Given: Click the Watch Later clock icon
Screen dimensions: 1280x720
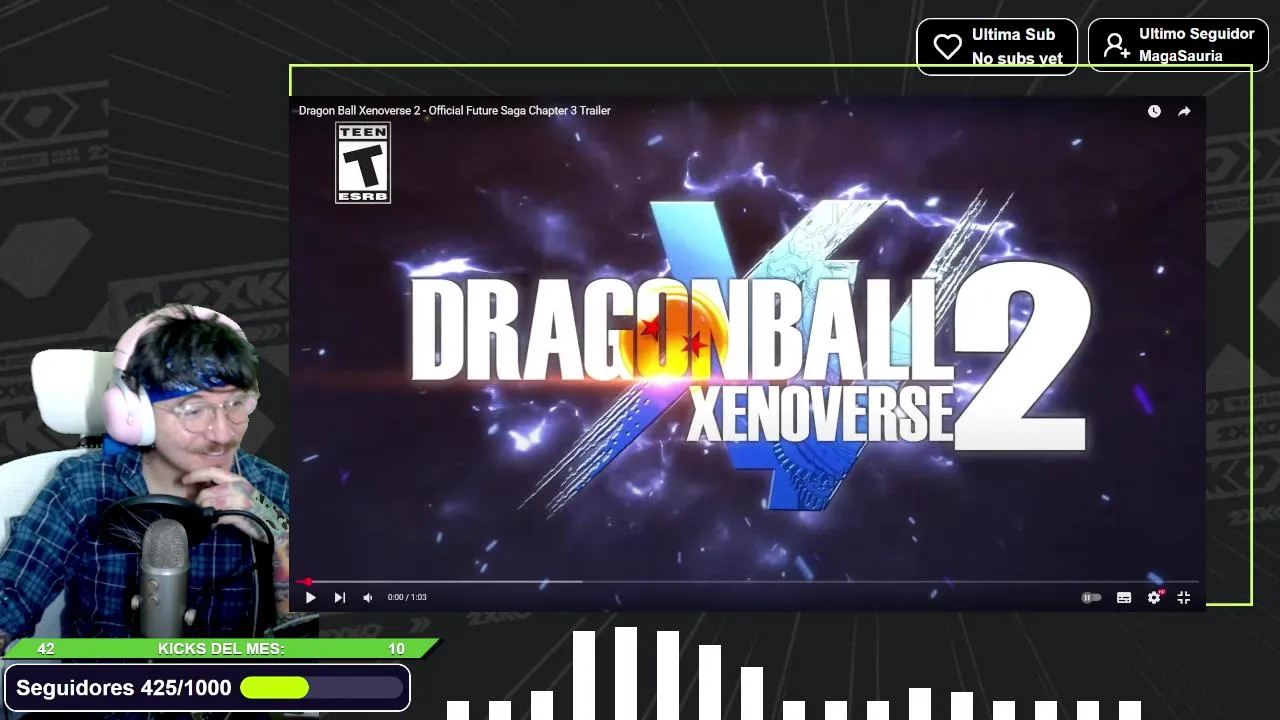Looking at the screenshot, I should coord(1154,111).
